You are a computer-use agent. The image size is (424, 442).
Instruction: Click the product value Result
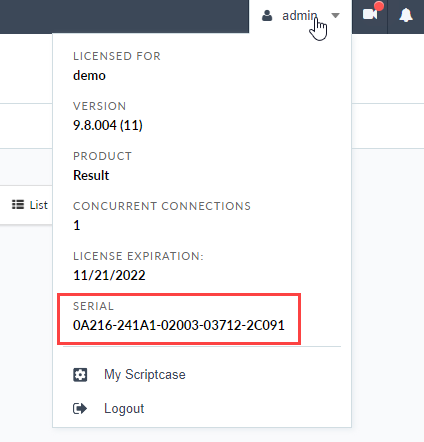tap(91, 175)
